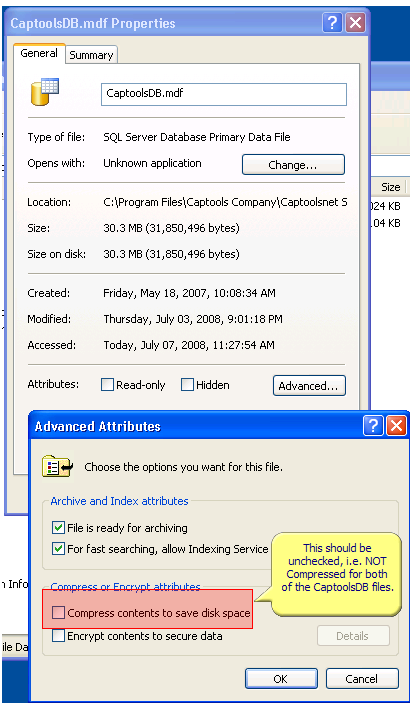Close the Advanced Attributes dialog
This screenshot has height=706, width=416.
[397, 425]
